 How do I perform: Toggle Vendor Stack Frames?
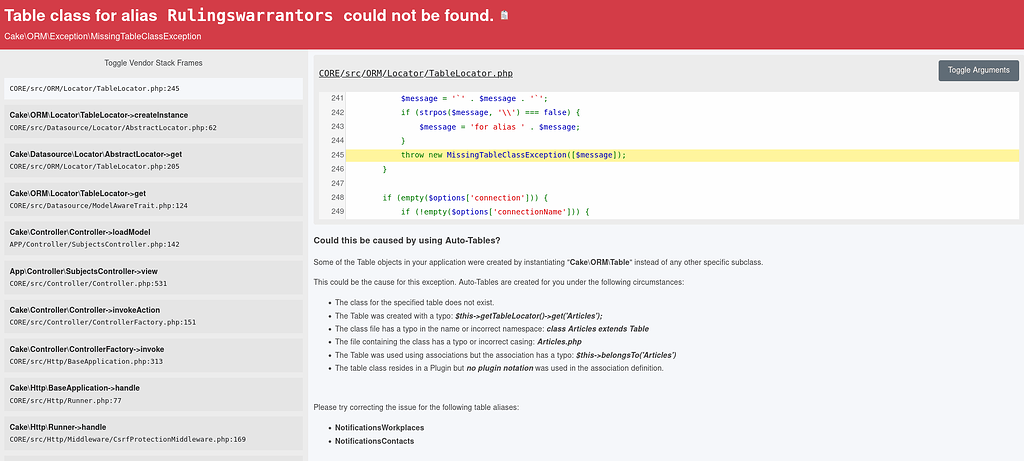pyautogui.click(x=153, y=63)
